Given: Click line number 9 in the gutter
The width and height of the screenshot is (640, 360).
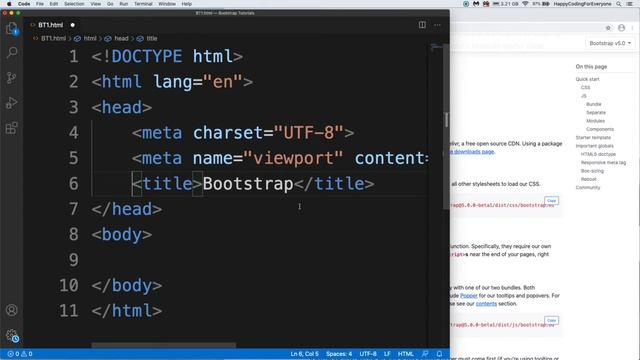Looking at the screenshot, I should [x=73, y=260].
